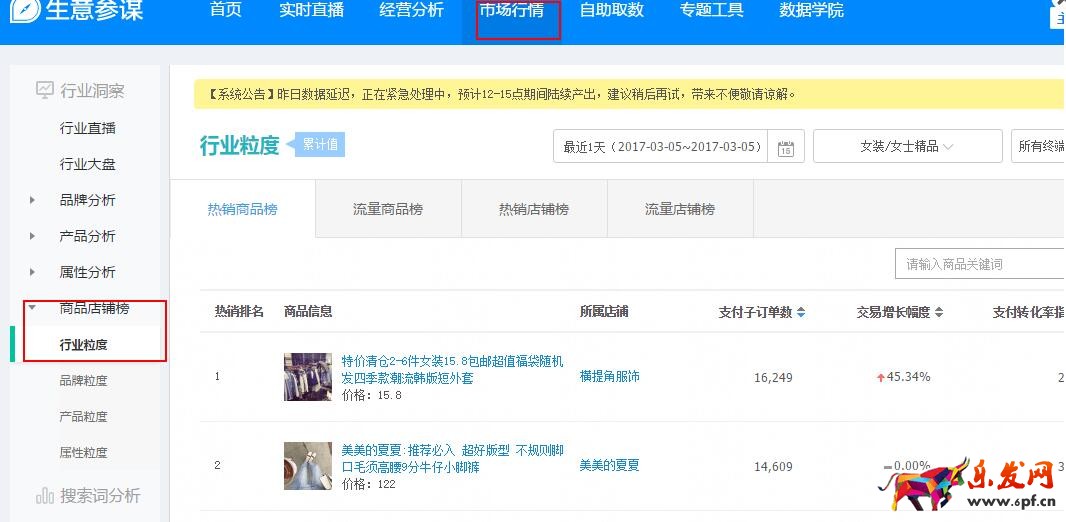Image resolution: width=1066 pixels, height=522 pixels.
Task: Collapse the 商品店铺榜 sidebar section
Action: pos(33,308)
